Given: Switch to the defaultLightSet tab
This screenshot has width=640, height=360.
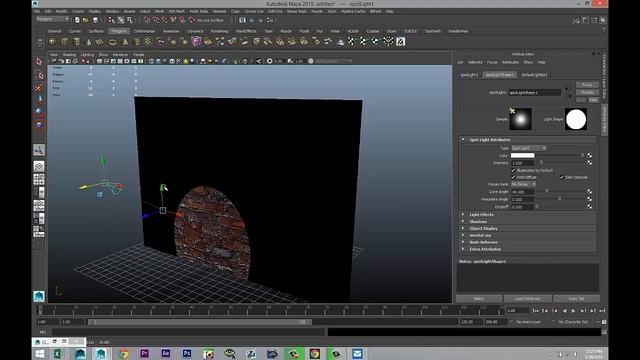Looking at the screenshot, I should coord(534,75).
